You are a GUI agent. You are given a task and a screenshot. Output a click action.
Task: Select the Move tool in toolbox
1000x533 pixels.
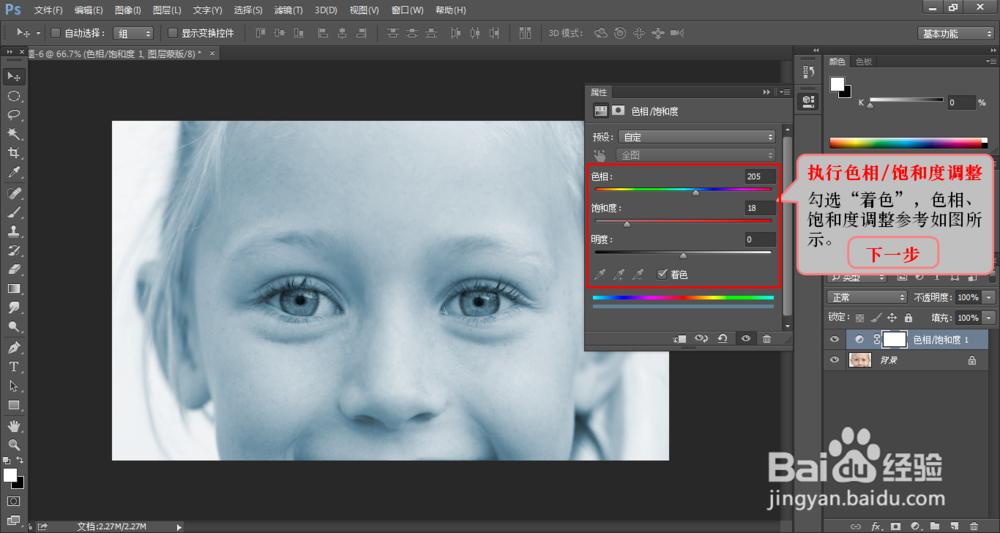(x=13, y=77)
